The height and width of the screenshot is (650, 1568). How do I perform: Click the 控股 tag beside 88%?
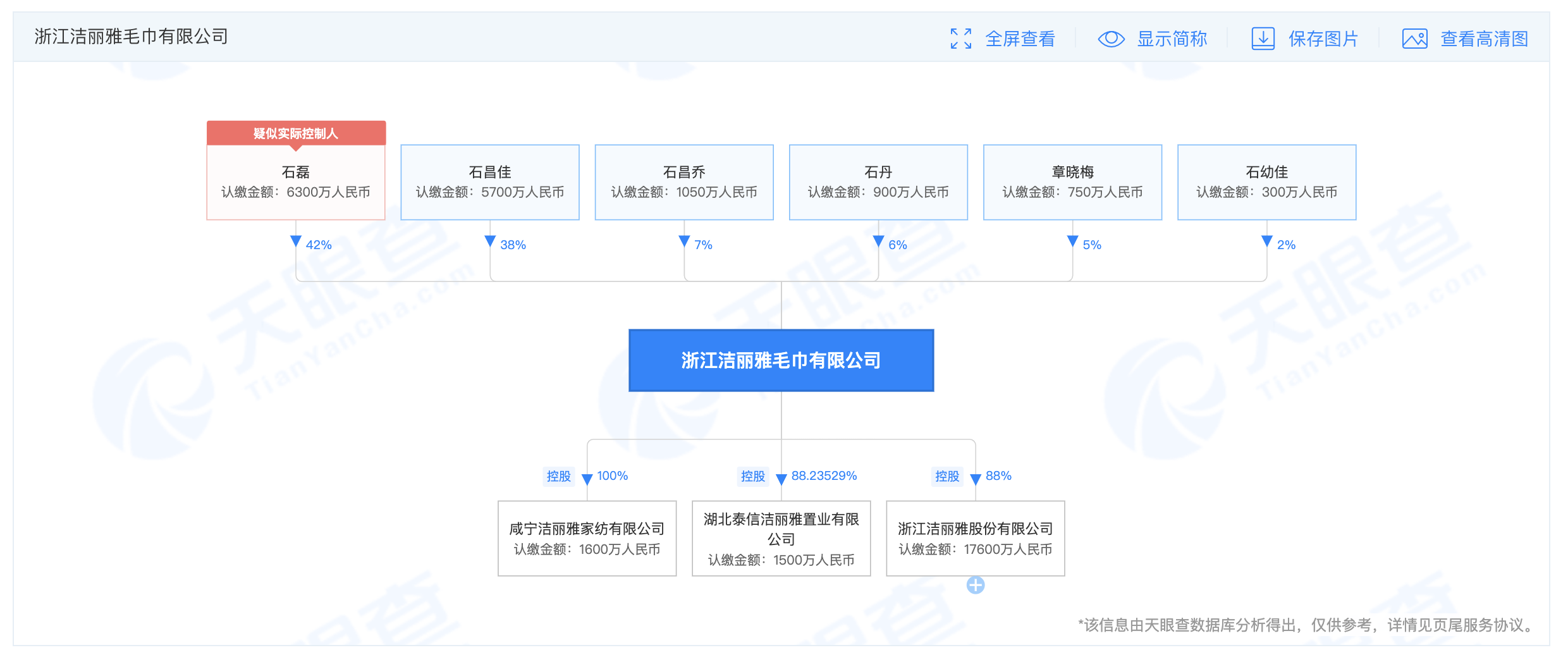point(947,476)
